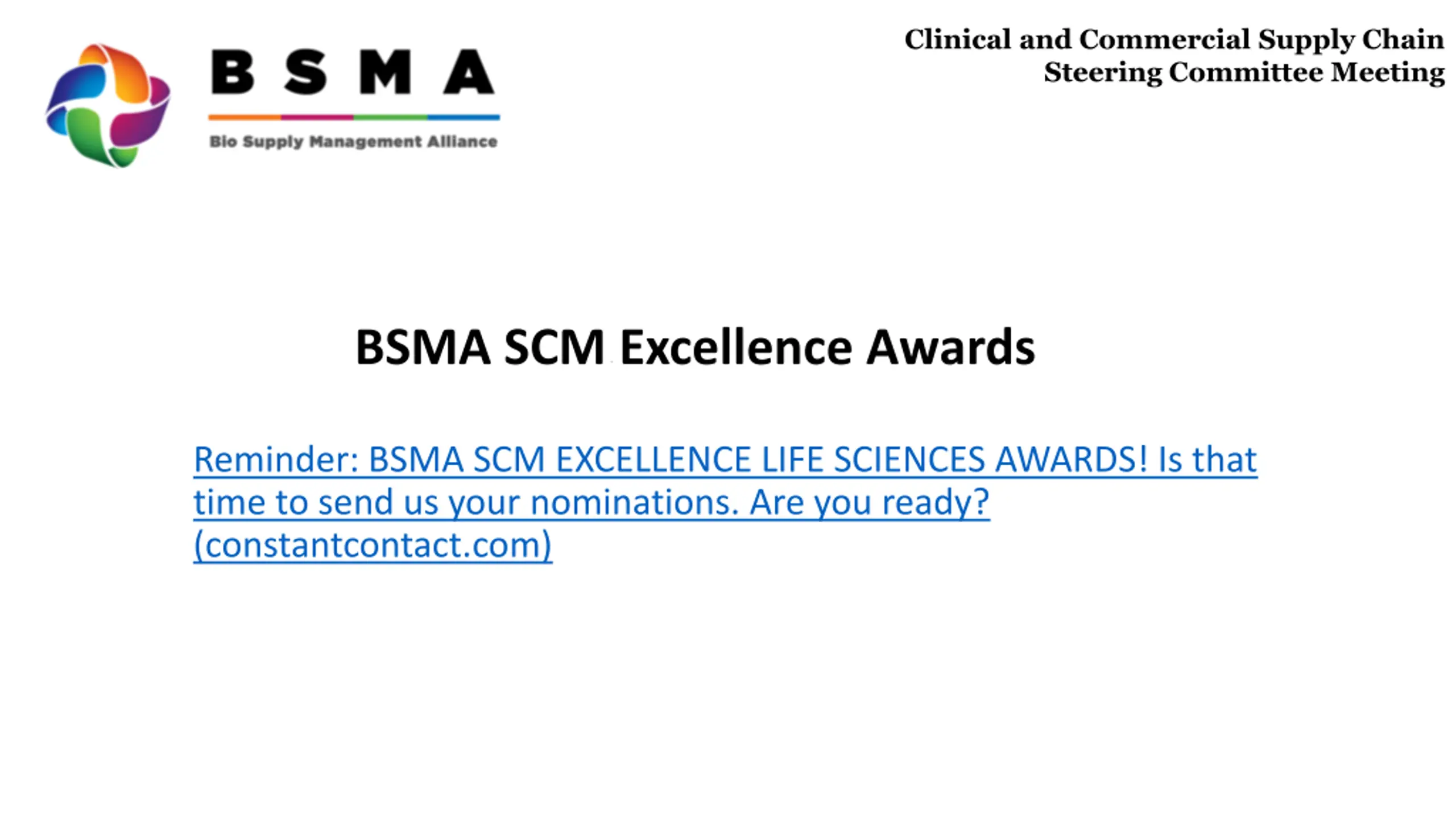The height and width of the screenshot is (819, 1456).
Task: Click the word Excellence in slide title
Action: click(736, 347)
